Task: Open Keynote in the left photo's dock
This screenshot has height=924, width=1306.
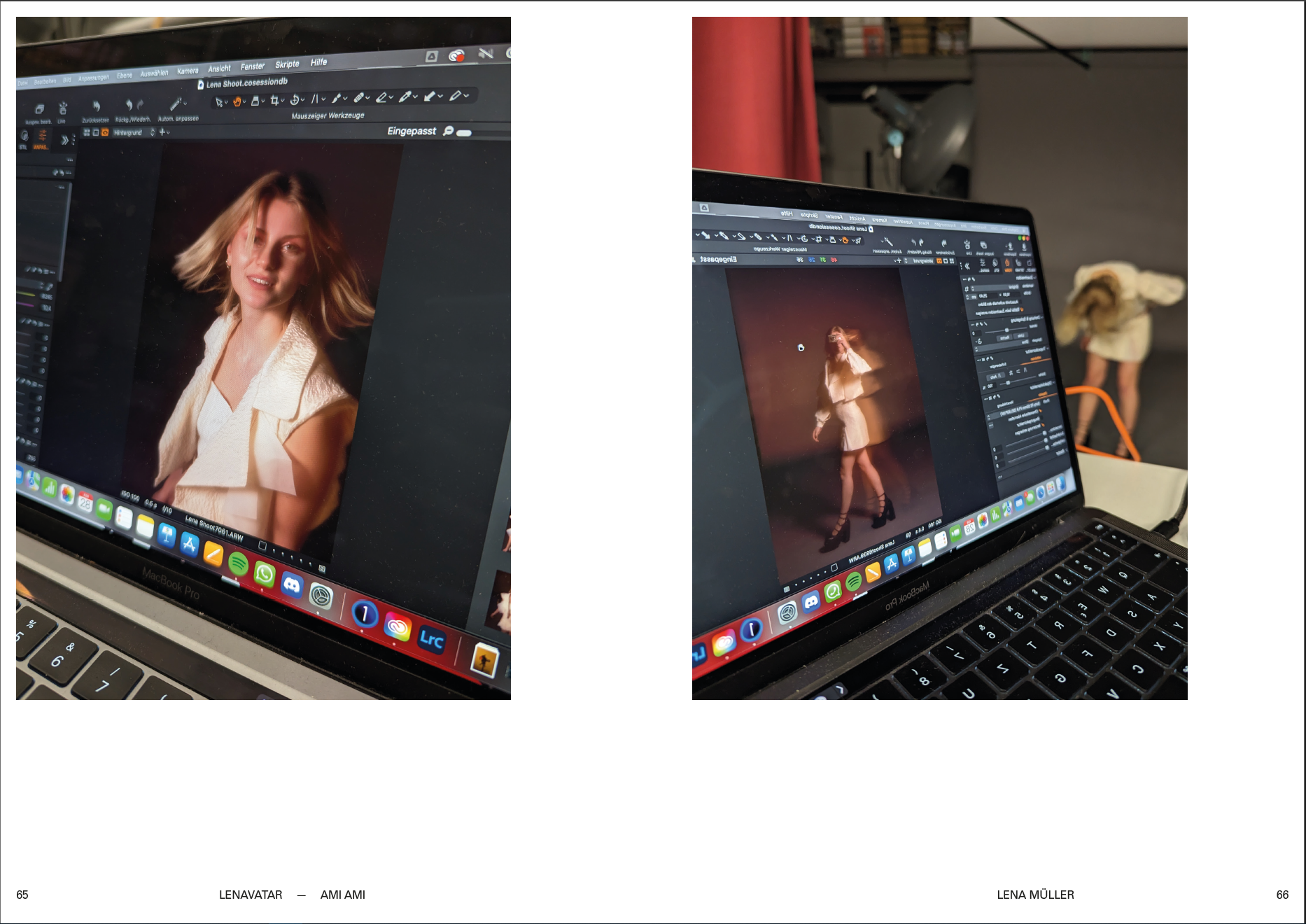Action: (x=167, y=535)
